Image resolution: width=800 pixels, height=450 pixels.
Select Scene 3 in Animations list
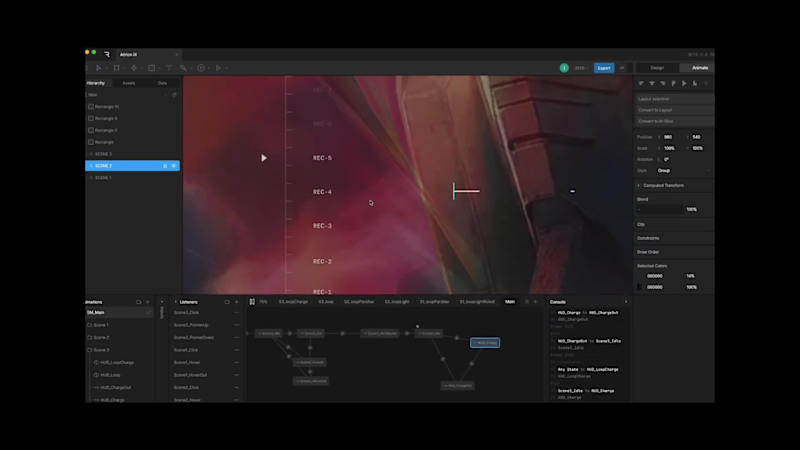click(x=101, y=350)
